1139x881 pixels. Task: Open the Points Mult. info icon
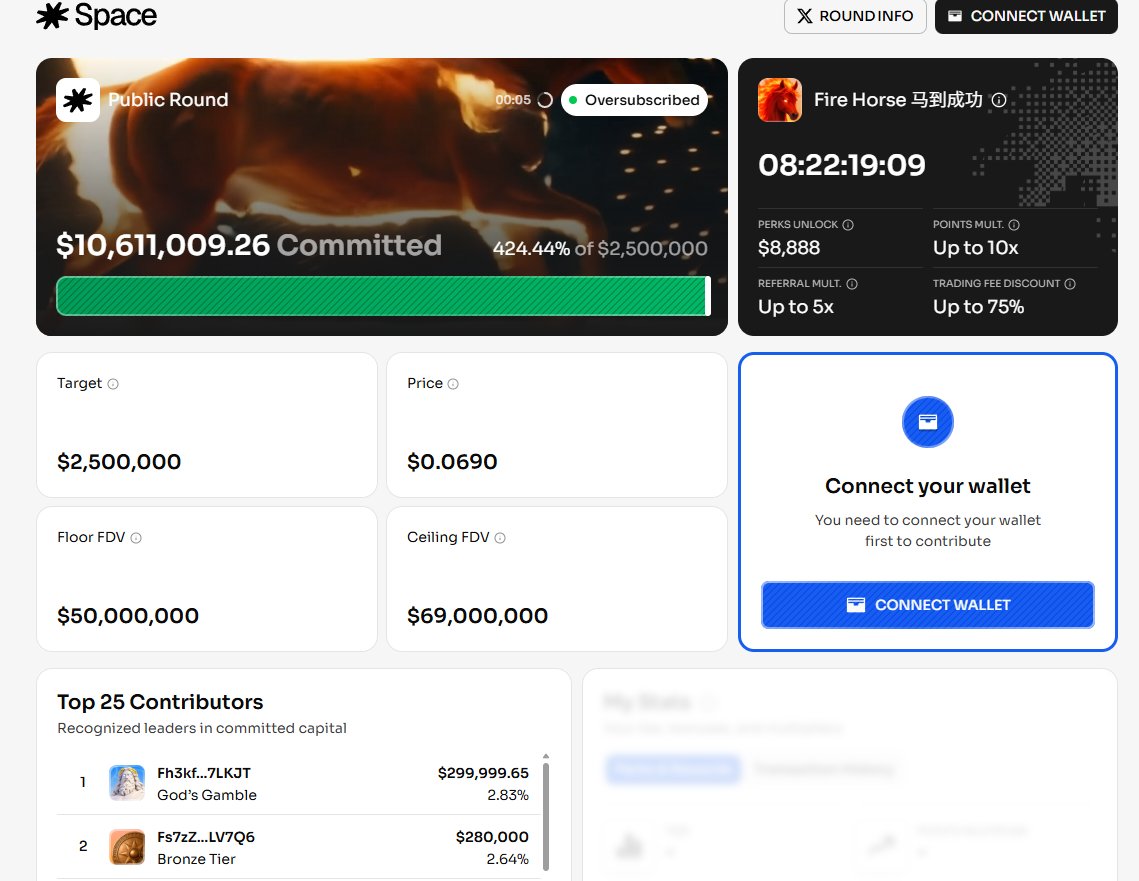tap(1014, 224)
